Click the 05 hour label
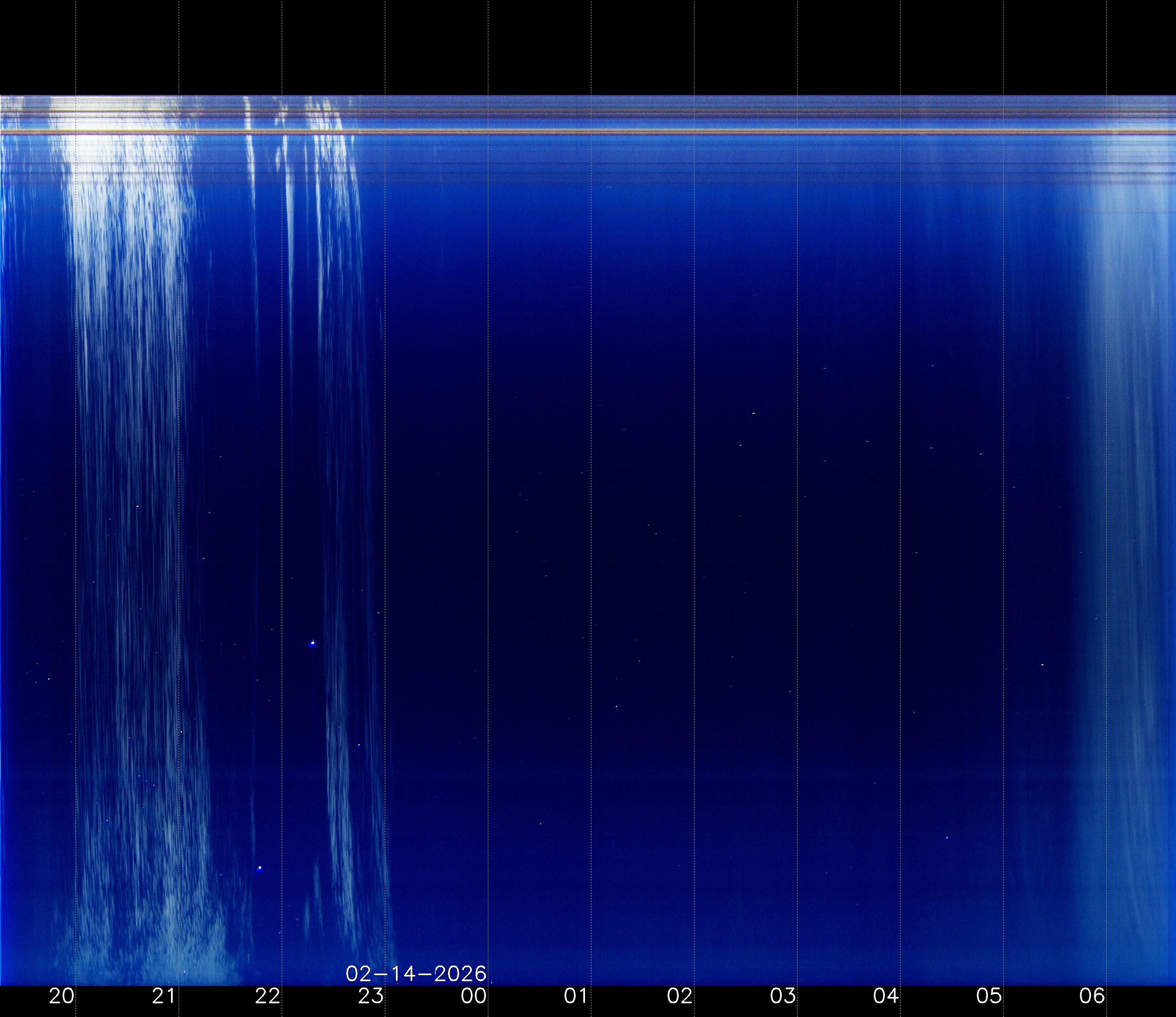This screenshot has height=1017, width=1176. tap(989, 996)
